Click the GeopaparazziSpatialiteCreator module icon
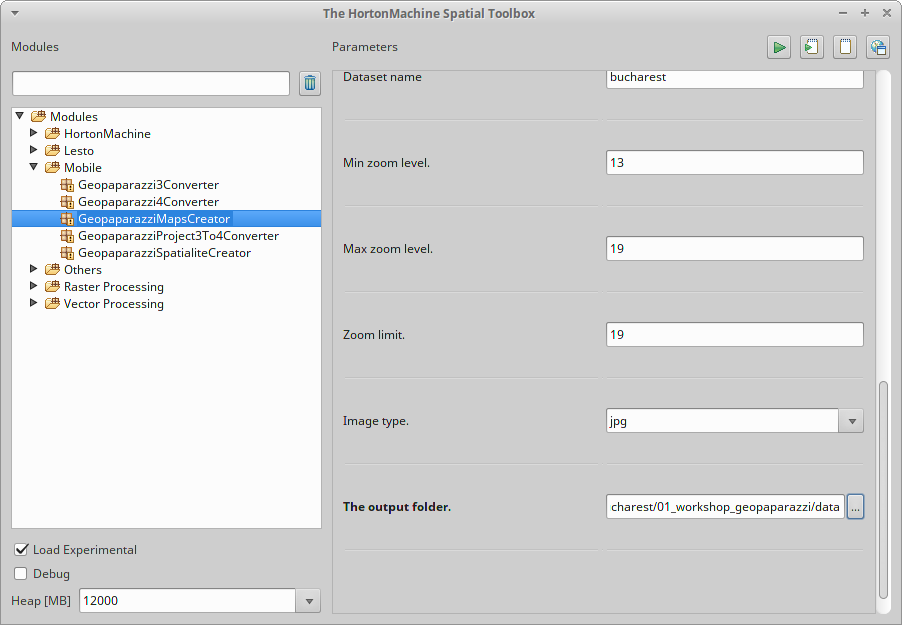Screen dimensions: 902x625 pyautogui.click(x=67, y=253)
